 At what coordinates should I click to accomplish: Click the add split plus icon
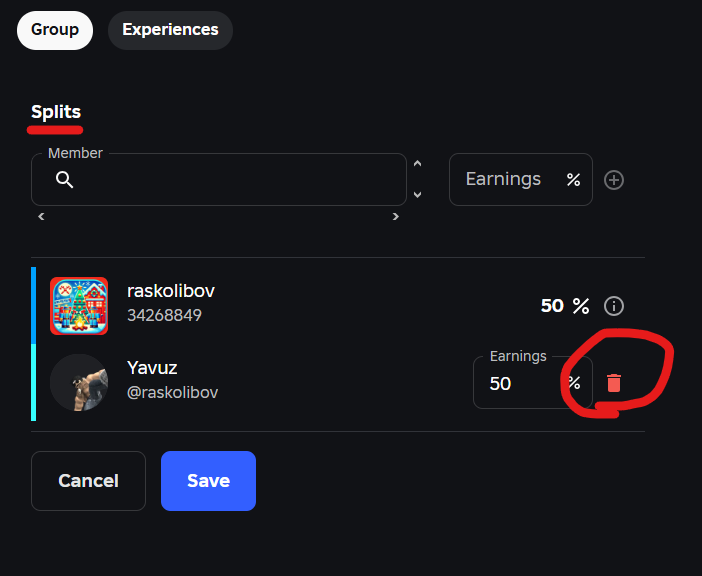(614, 180)
